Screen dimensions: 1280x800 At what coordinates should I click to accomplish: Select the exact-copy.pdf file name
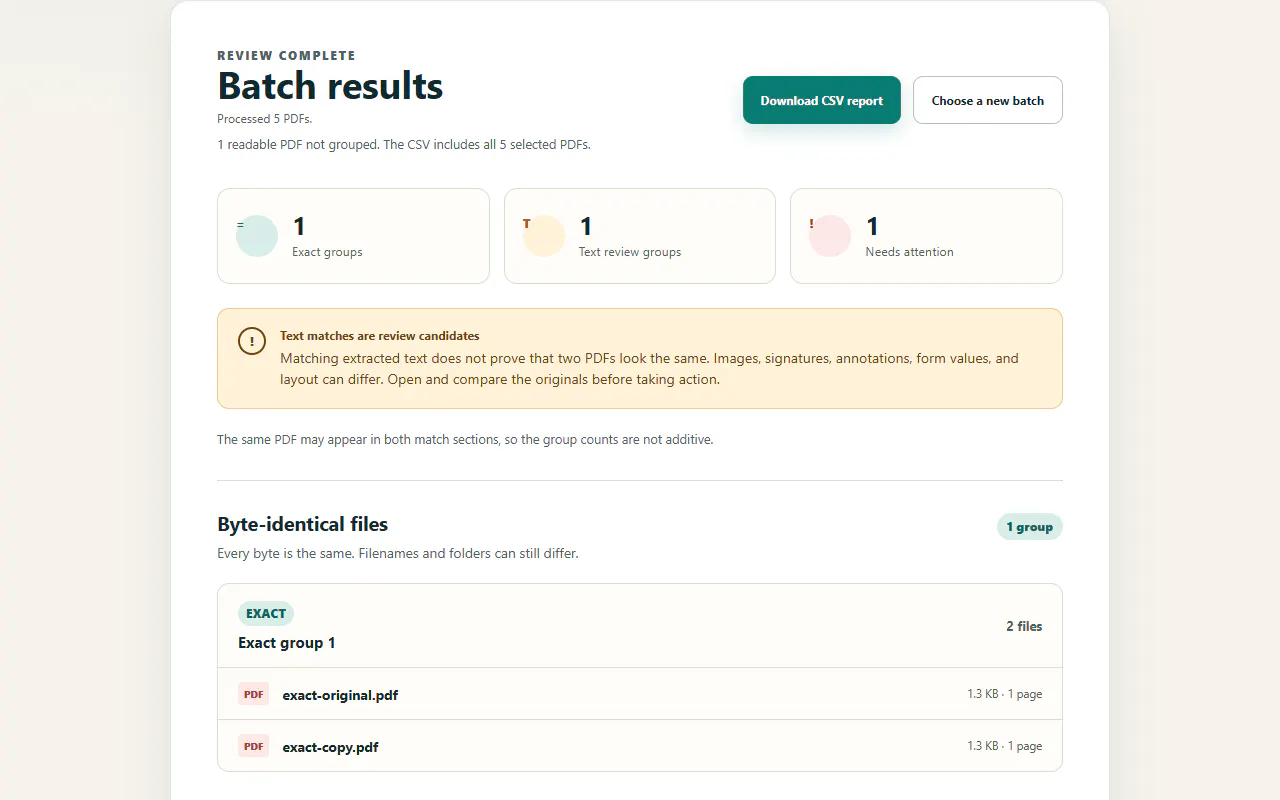click(331, 747)
